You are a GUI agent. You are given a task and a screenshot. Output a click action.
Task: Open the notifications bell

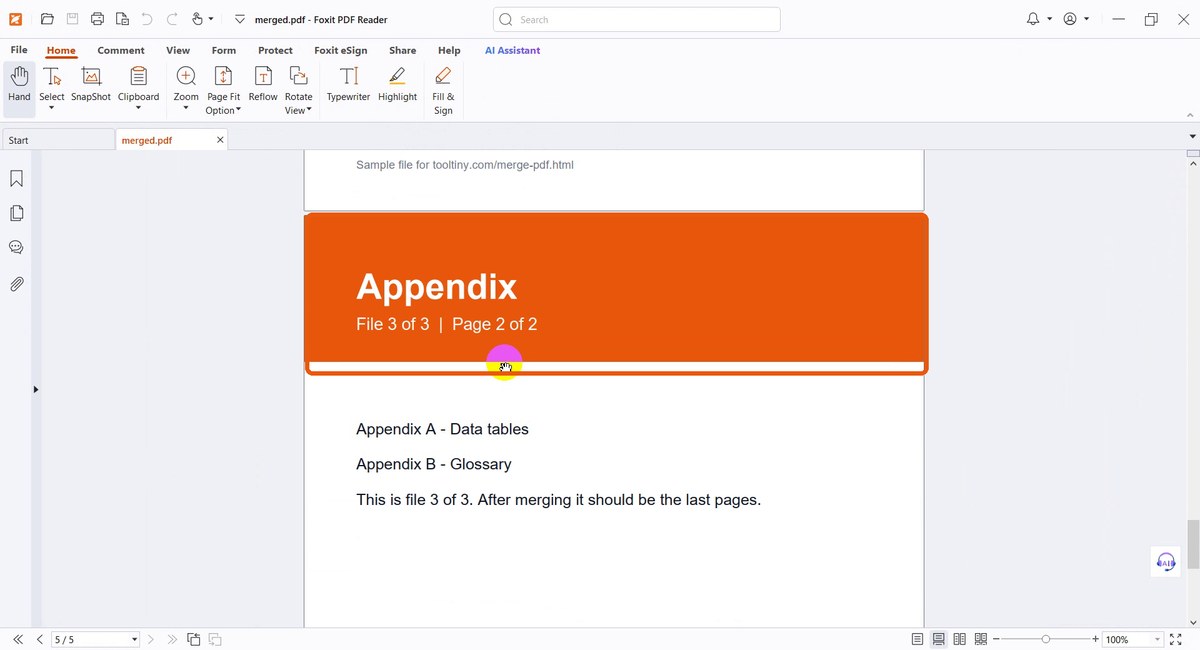[1033, 19]
